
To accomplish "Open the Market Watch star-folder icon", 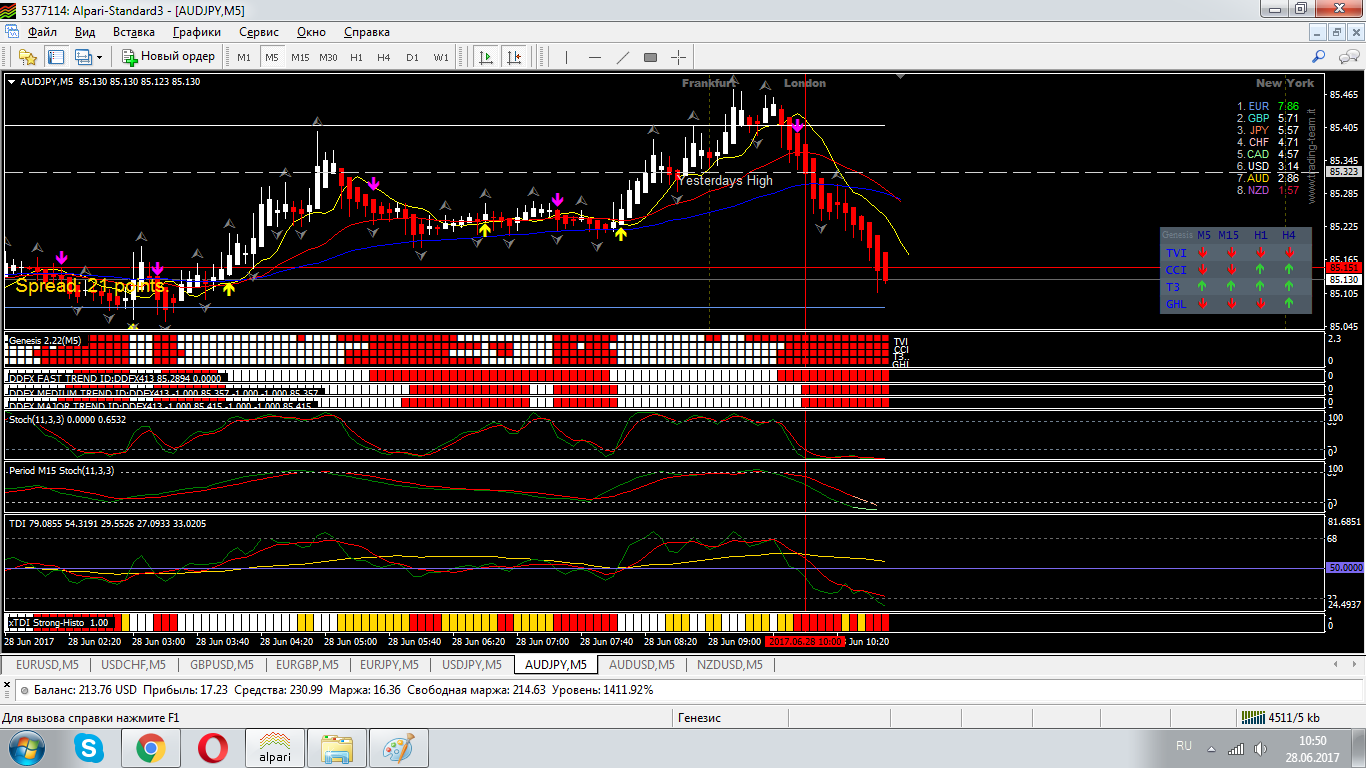I will tap(27, 57).
